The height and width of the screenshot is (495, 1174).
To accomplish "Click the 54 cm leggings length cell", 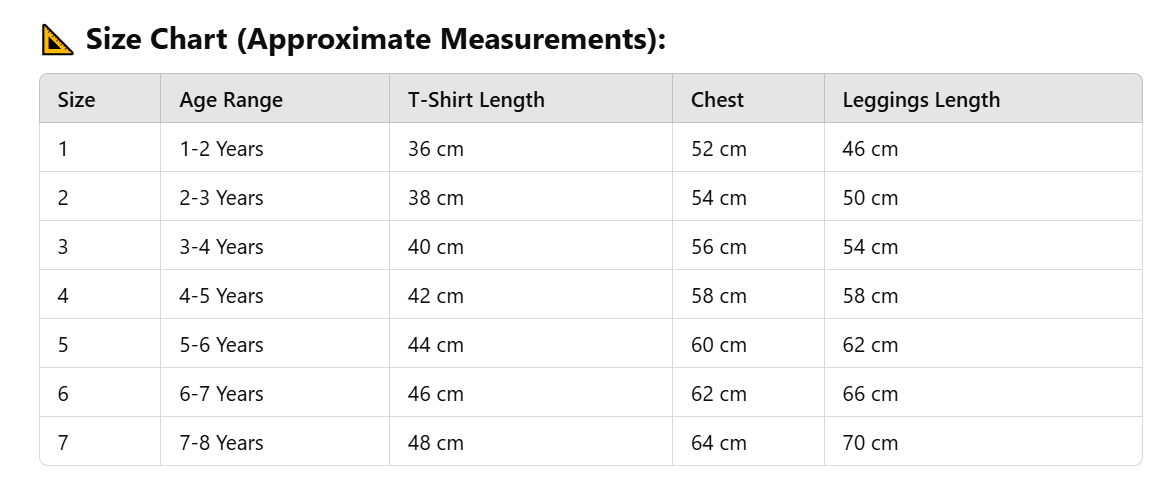I will click(x=983, y=247).
